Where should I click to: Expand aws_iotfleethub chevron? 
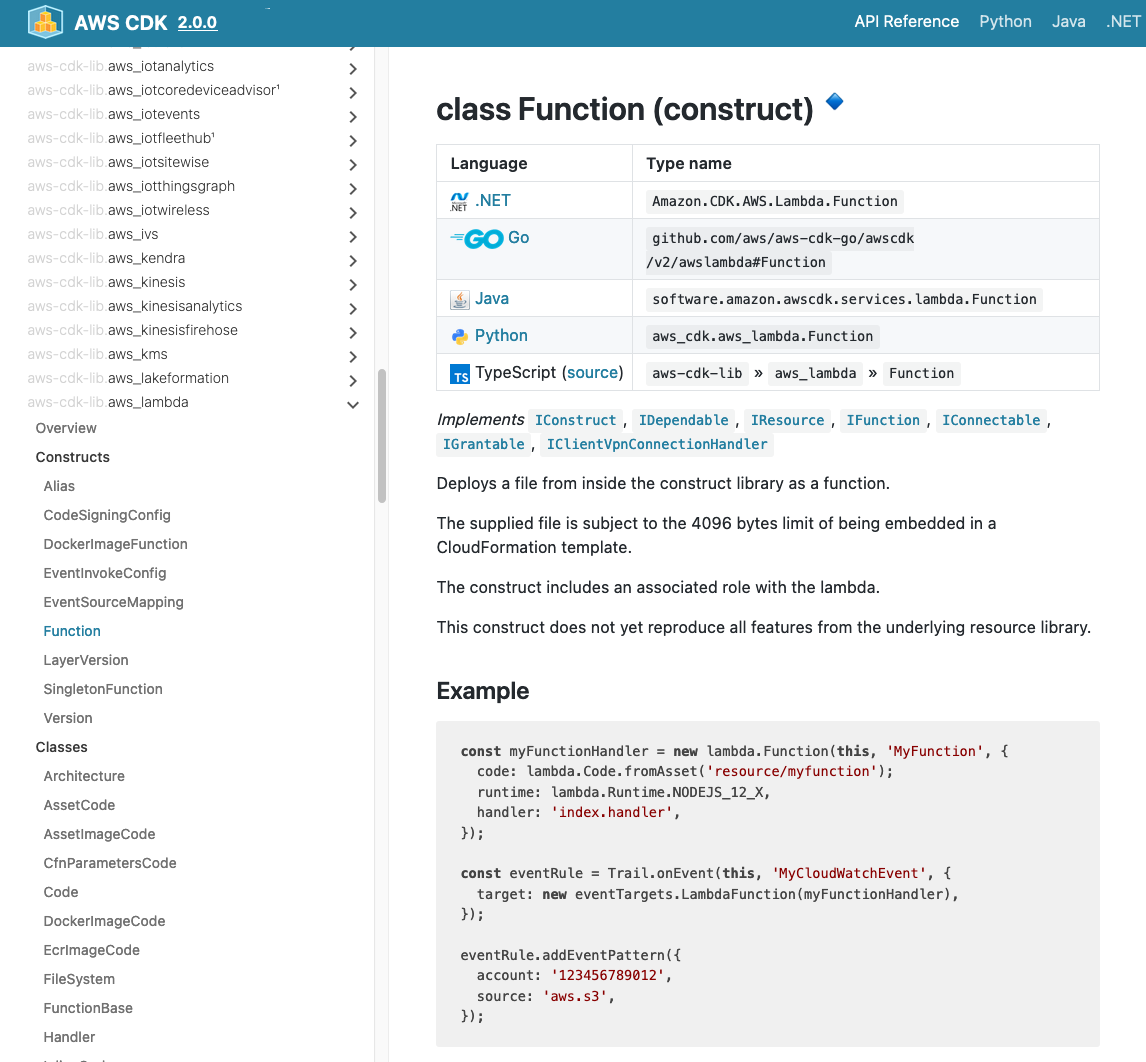click(353, 140)
